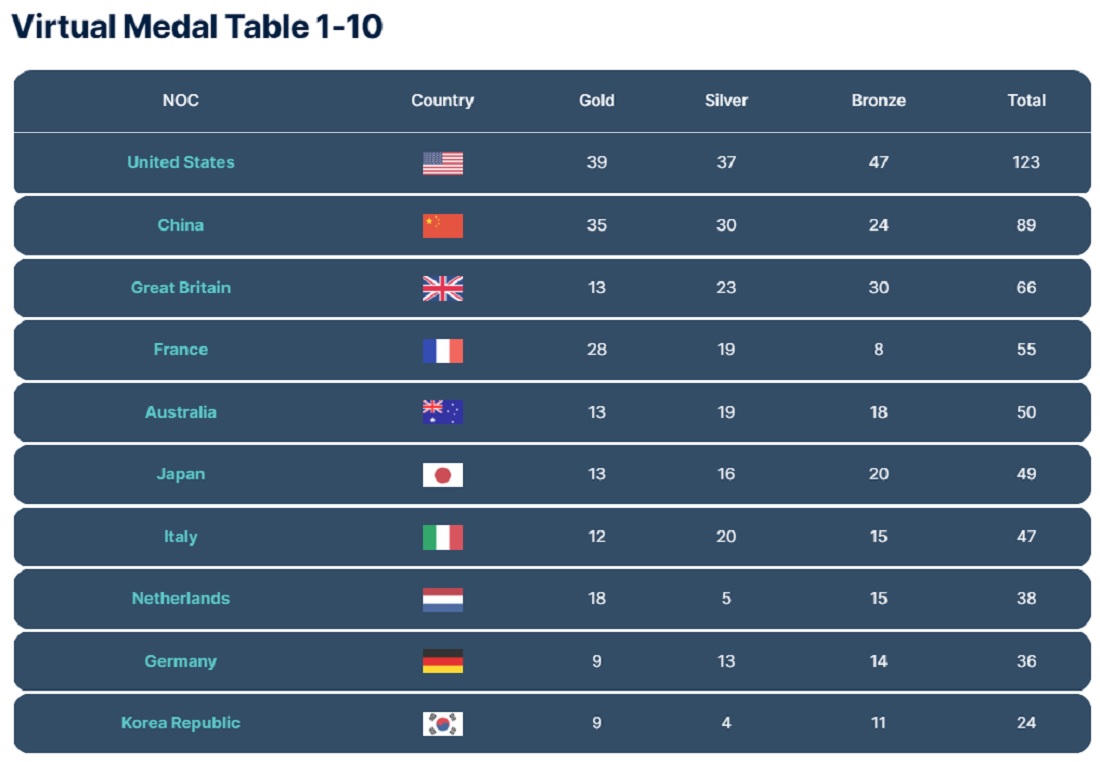Click the Australia flag icon
Viewport: 1100px width, 762px height.
[x=443, y=412]
